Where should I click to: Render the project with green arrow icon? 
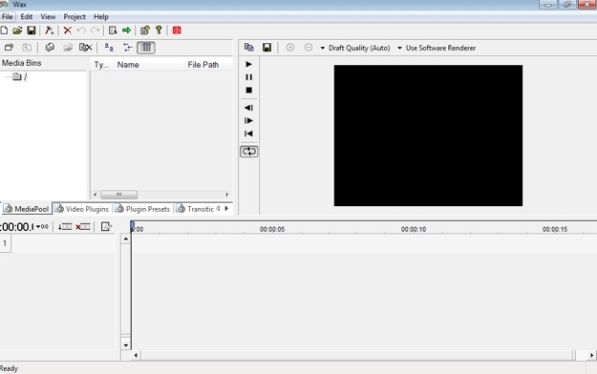tap(126, 30)
